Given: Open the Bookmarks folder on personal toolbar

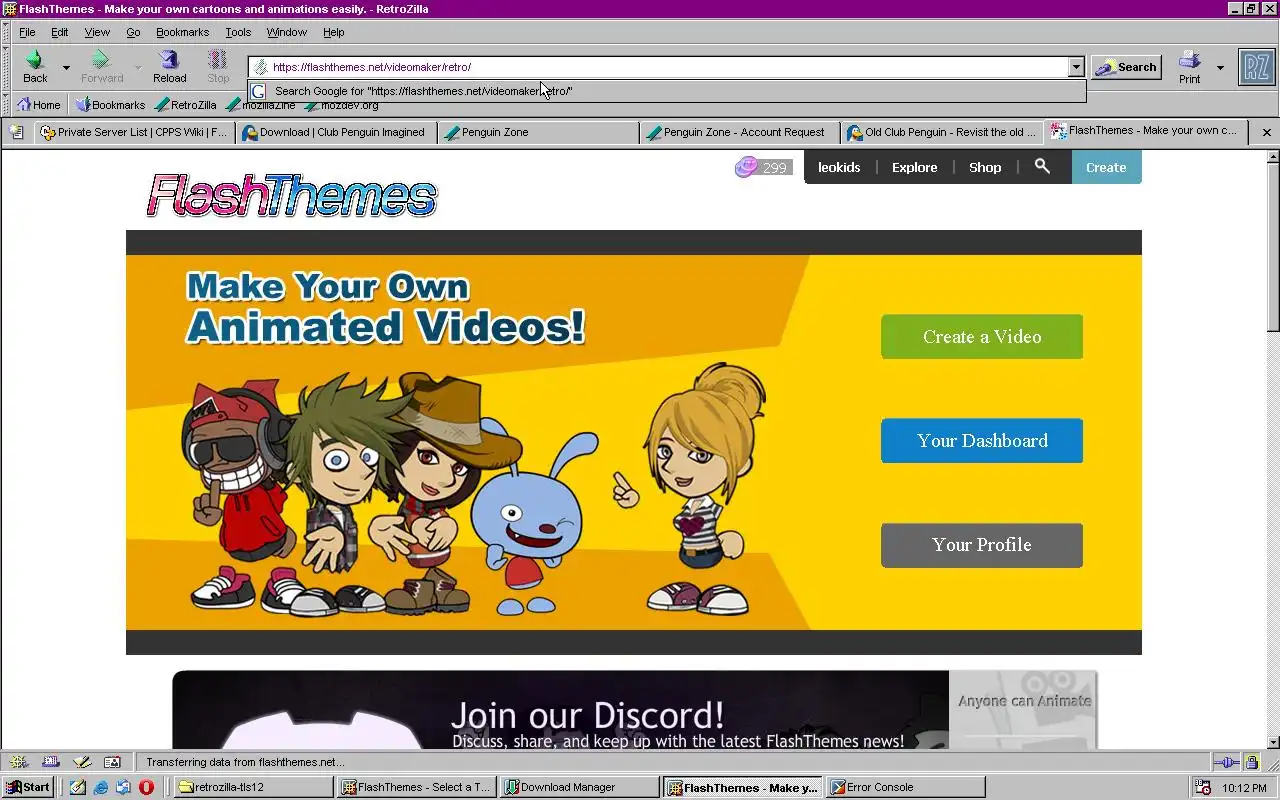Looking at the screenshot, I should pos(110,105).
